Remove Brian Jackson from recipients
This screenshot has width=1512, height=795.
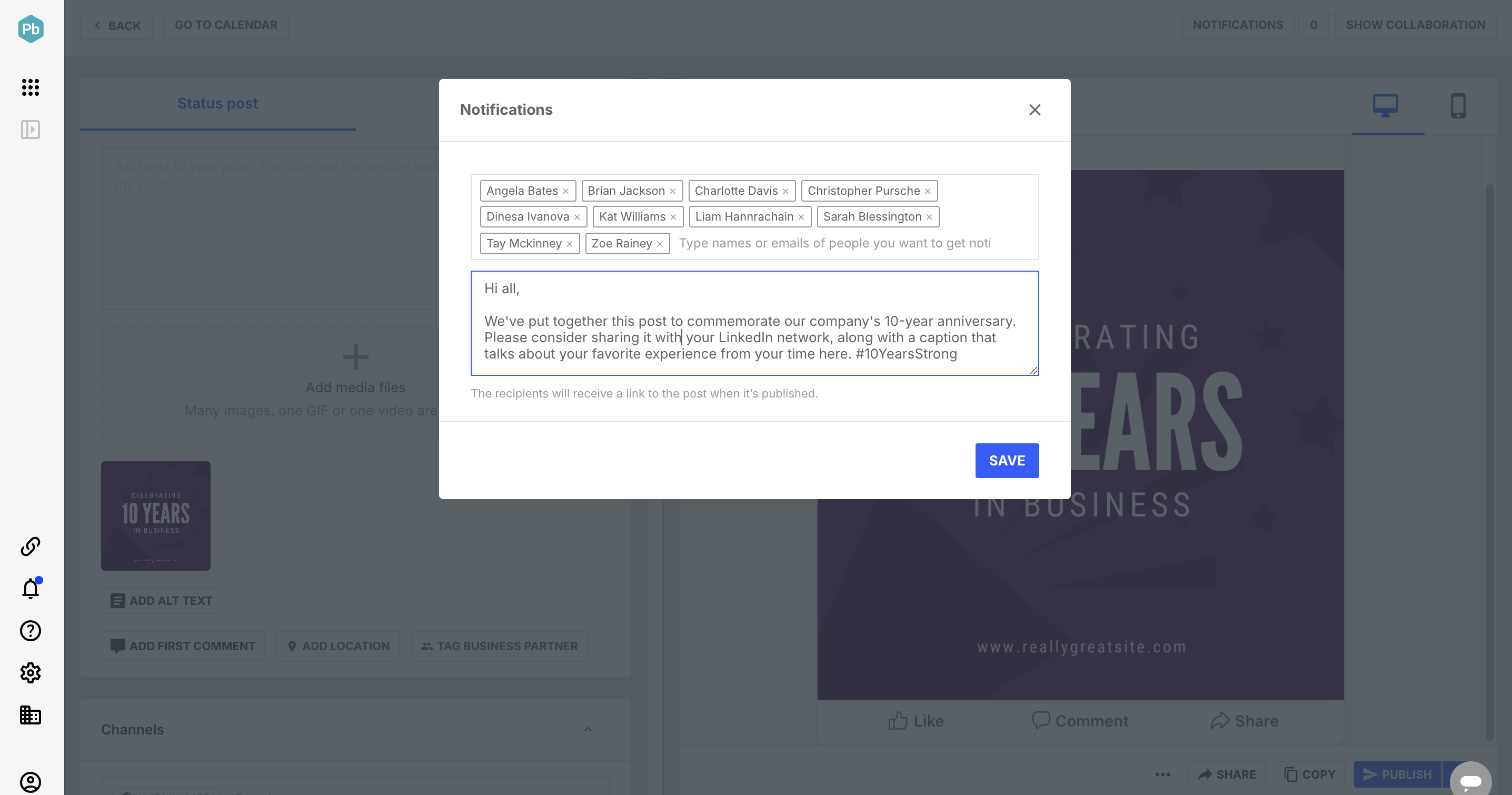point(673,192)
